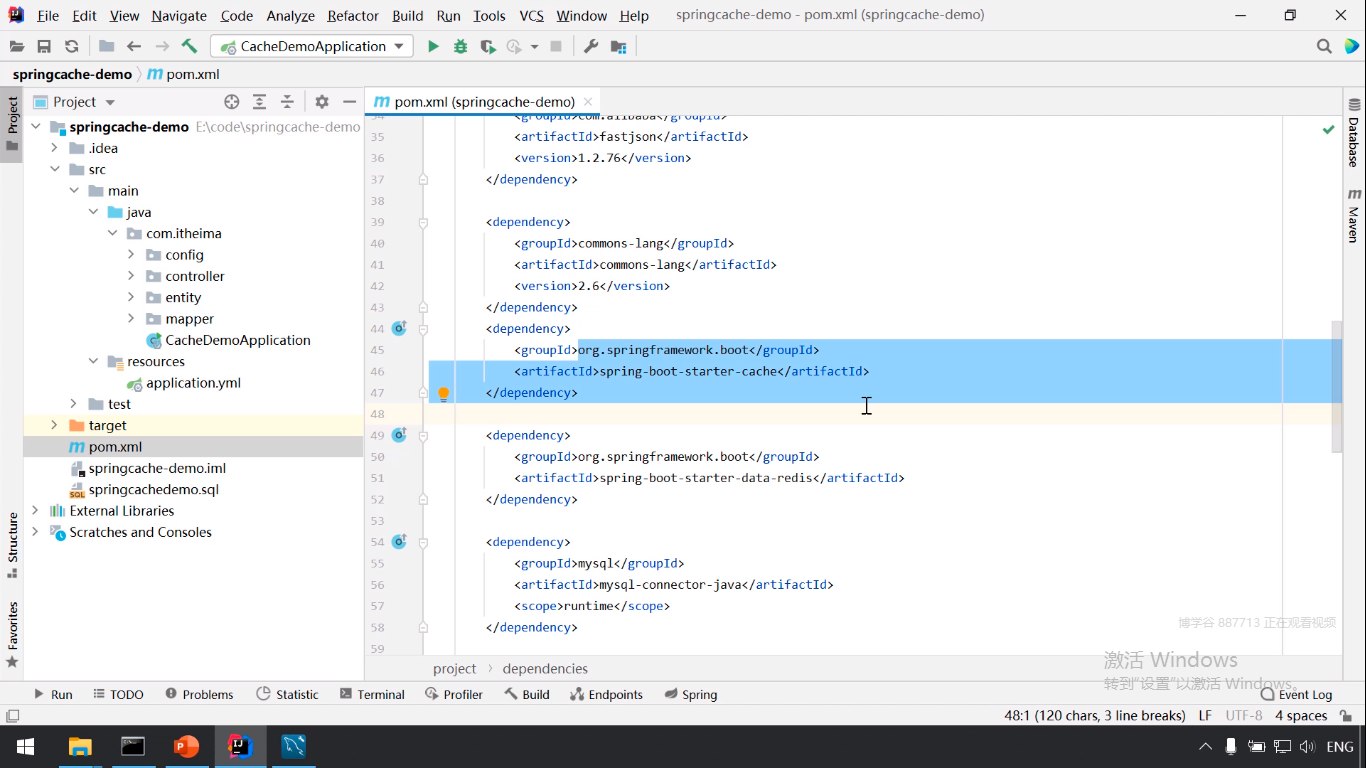Expand all in Project panel
Screen dimensions: 1366x768
pyautogui.click(x=259, y=101)
